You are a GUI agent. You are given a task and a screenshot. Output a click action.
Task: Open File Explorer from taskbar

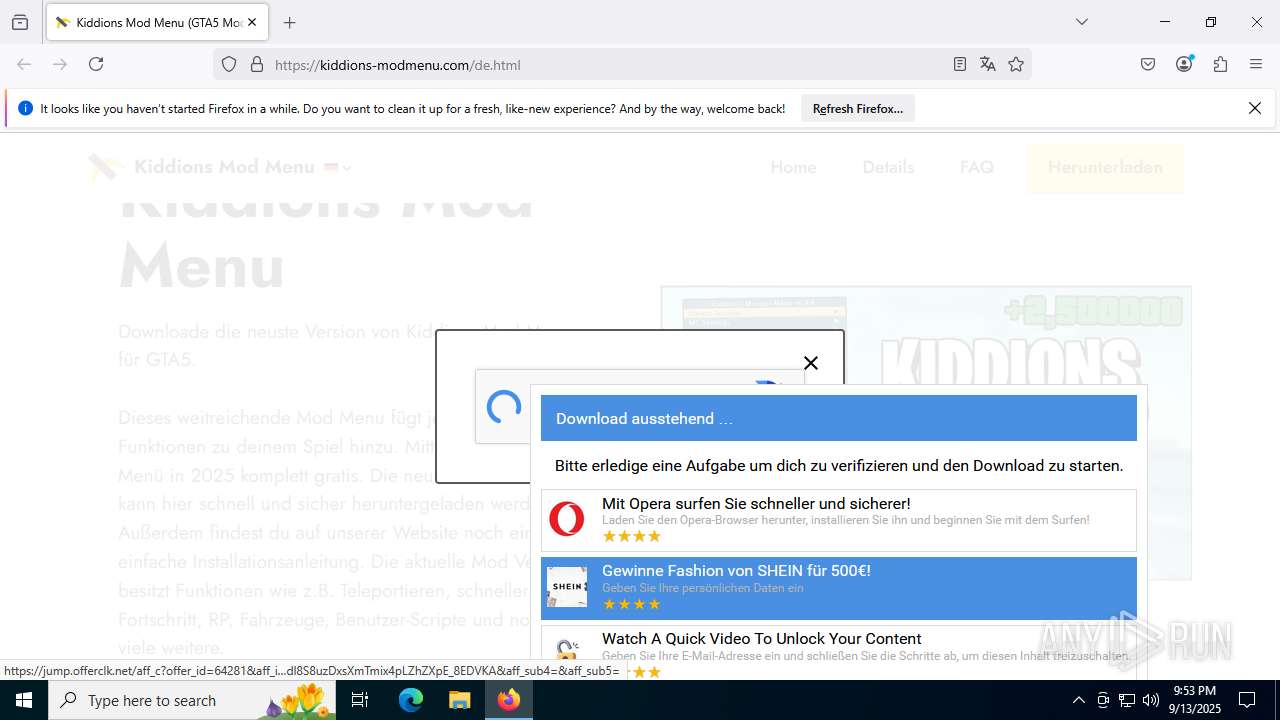(459, 700)
